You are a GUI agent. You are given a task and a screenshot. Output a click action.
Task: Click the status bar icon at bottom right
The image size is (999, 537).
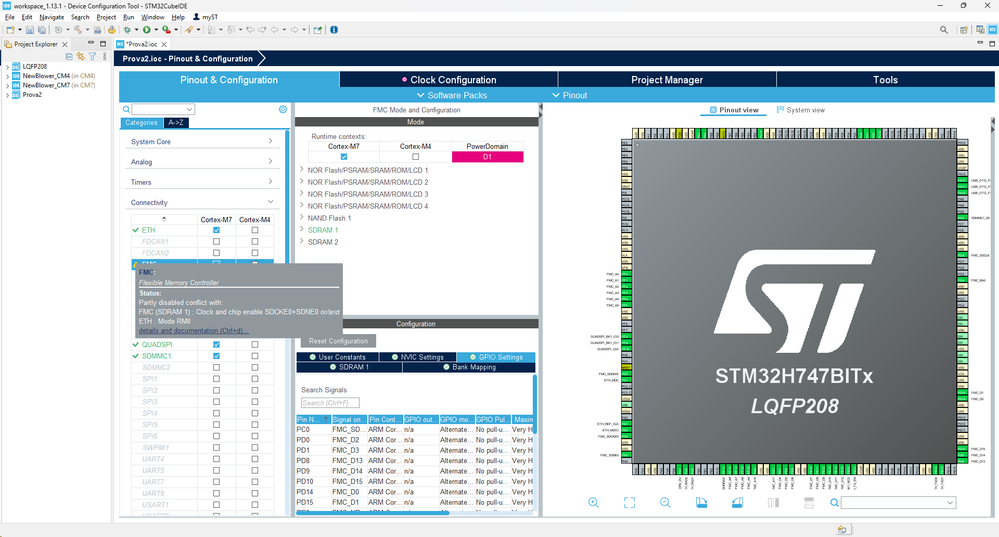tap(842, 529)
